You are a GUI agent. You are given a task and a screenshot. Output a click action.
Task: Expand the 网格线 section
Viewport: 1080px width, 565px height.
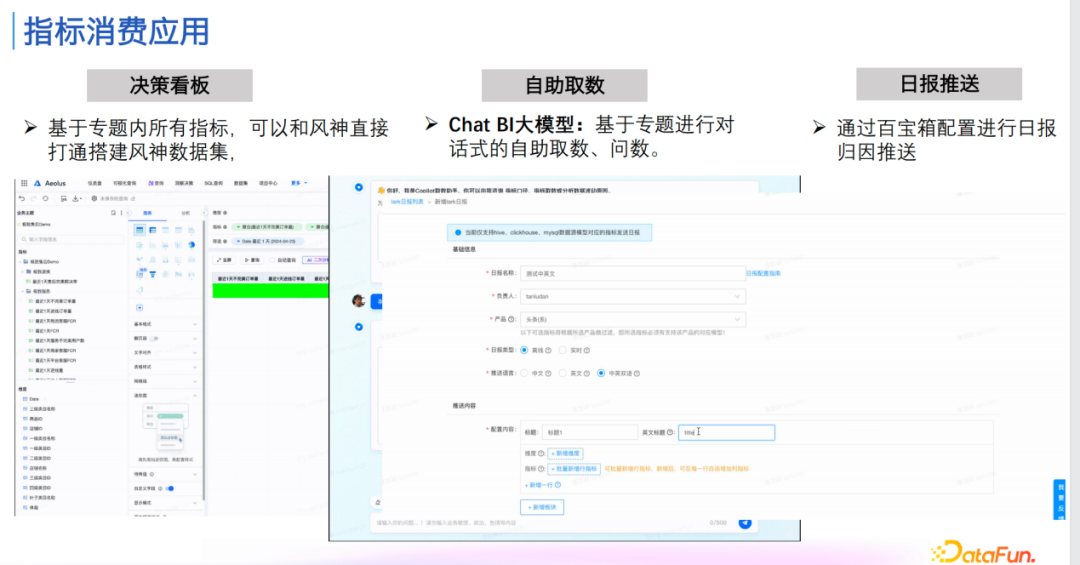(x=166, y=381)
